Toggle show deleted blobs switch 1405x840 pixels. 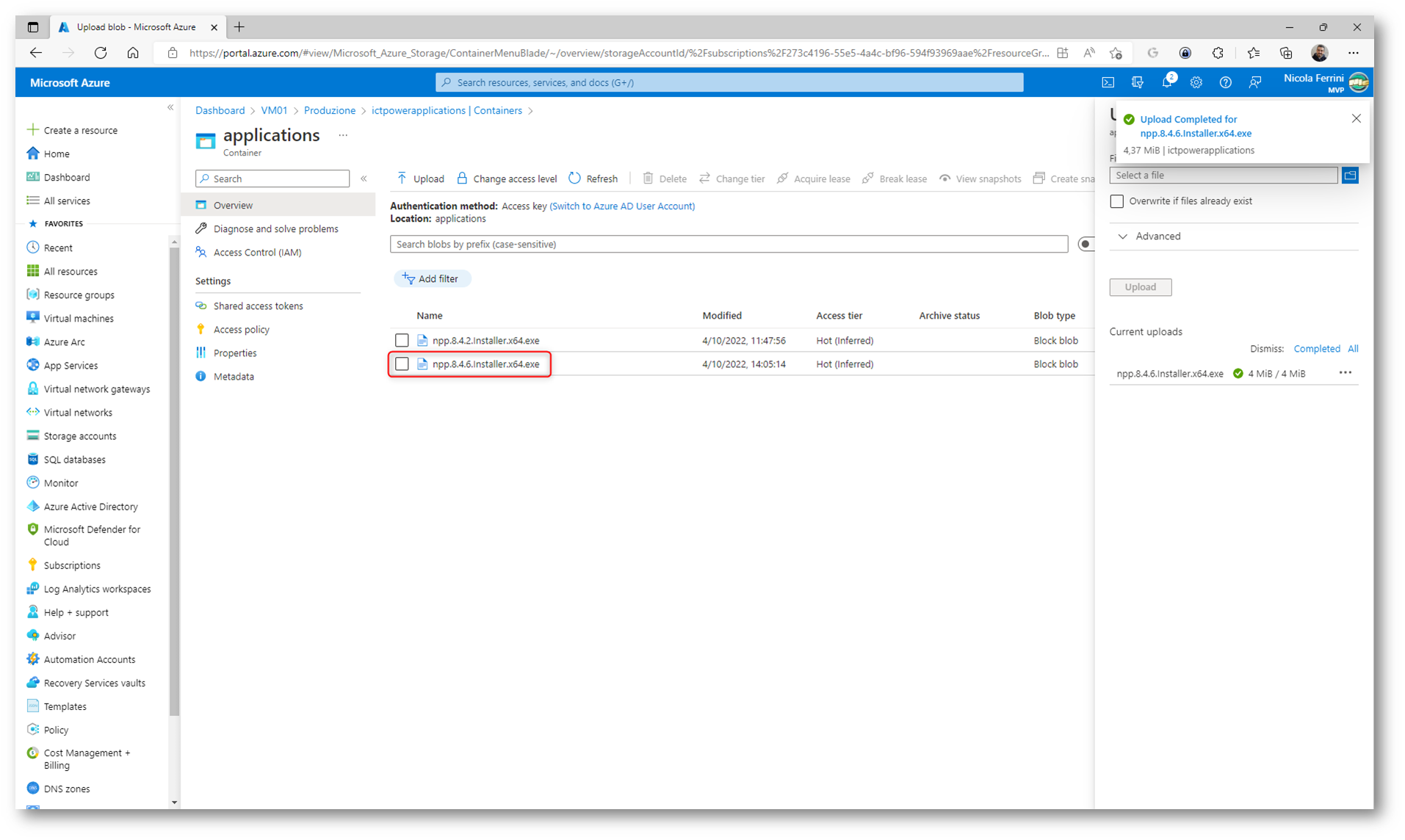[1086, 244]
